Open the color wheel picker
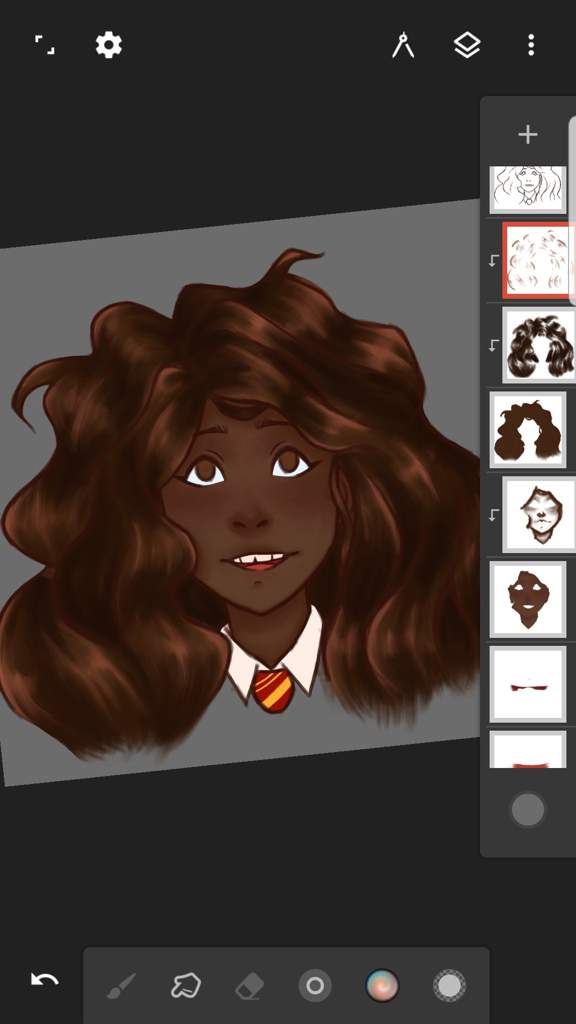This screenshot has width=576, height=1024. tap(382, 985)
